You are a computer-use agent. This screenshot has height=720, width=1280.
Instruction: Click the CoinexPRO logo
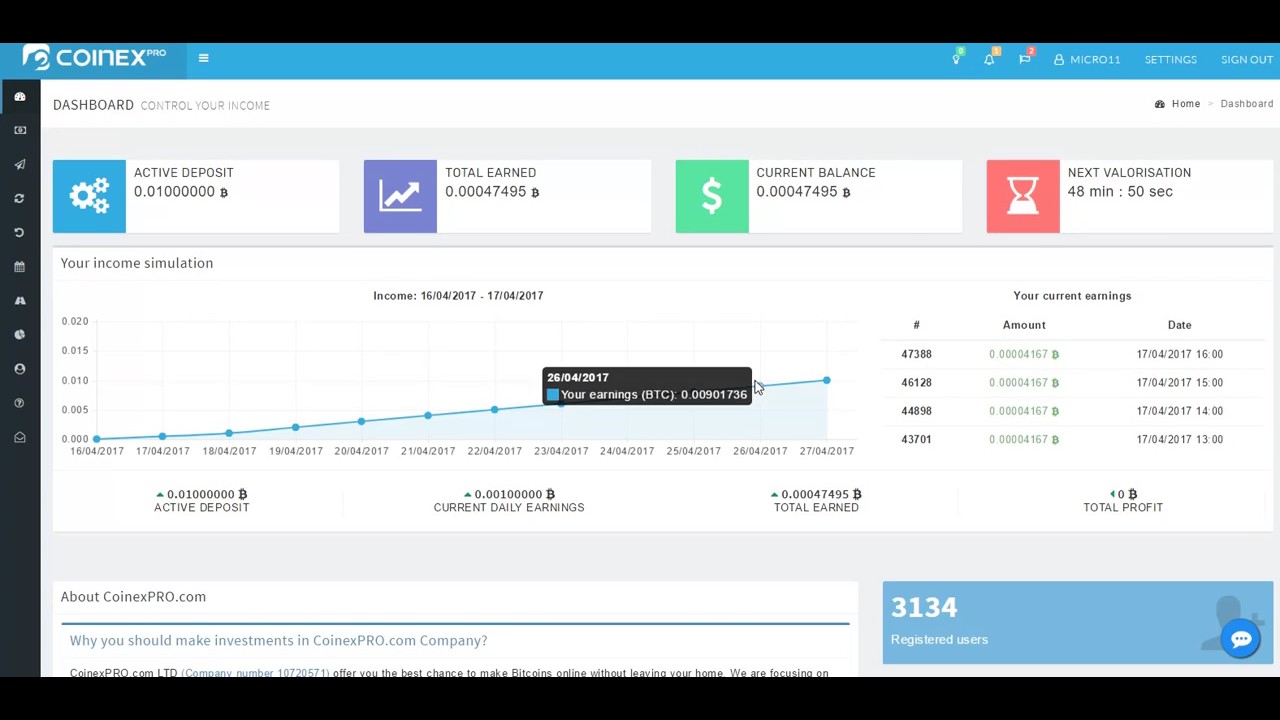coord(94,58)
